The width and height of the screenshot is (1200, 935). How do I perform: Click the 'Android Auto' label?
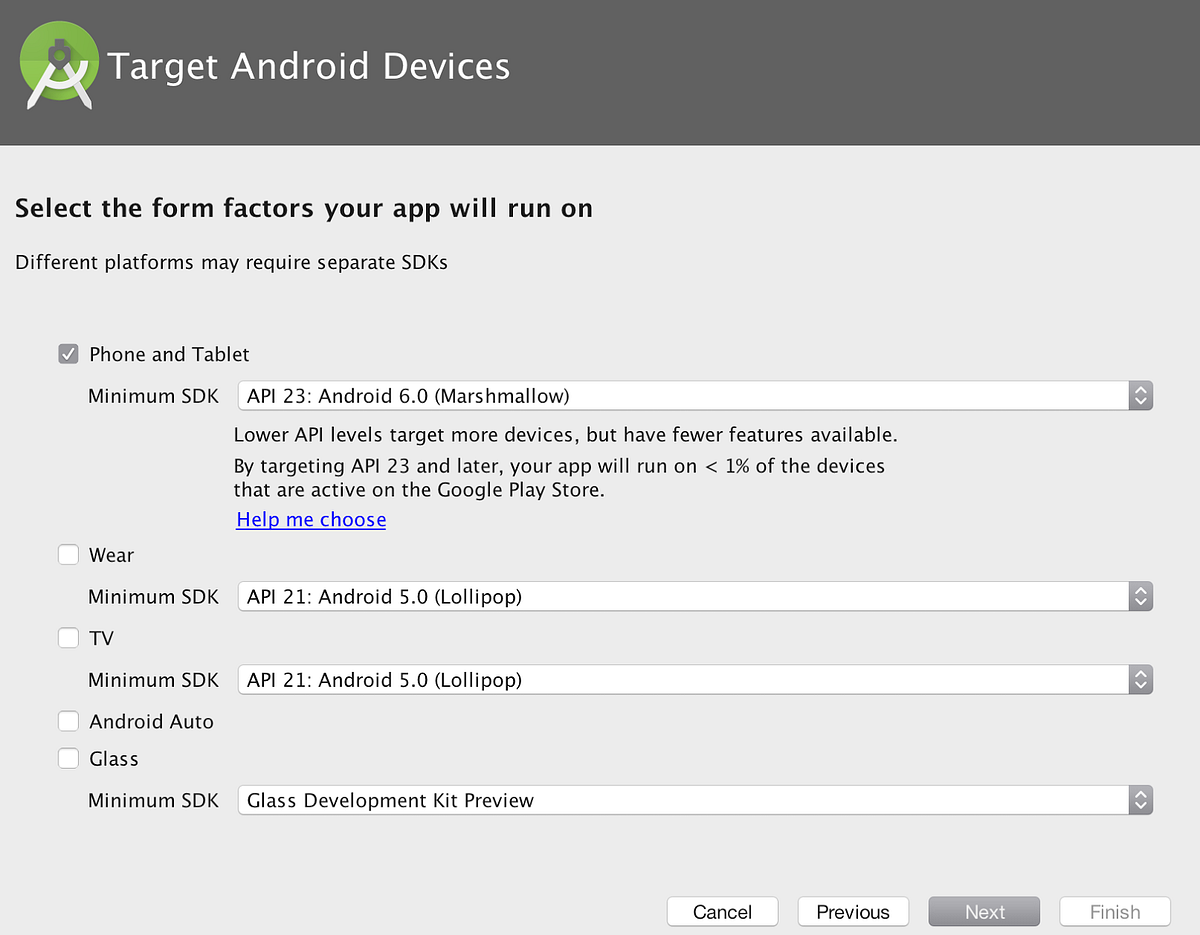point(151,721)
